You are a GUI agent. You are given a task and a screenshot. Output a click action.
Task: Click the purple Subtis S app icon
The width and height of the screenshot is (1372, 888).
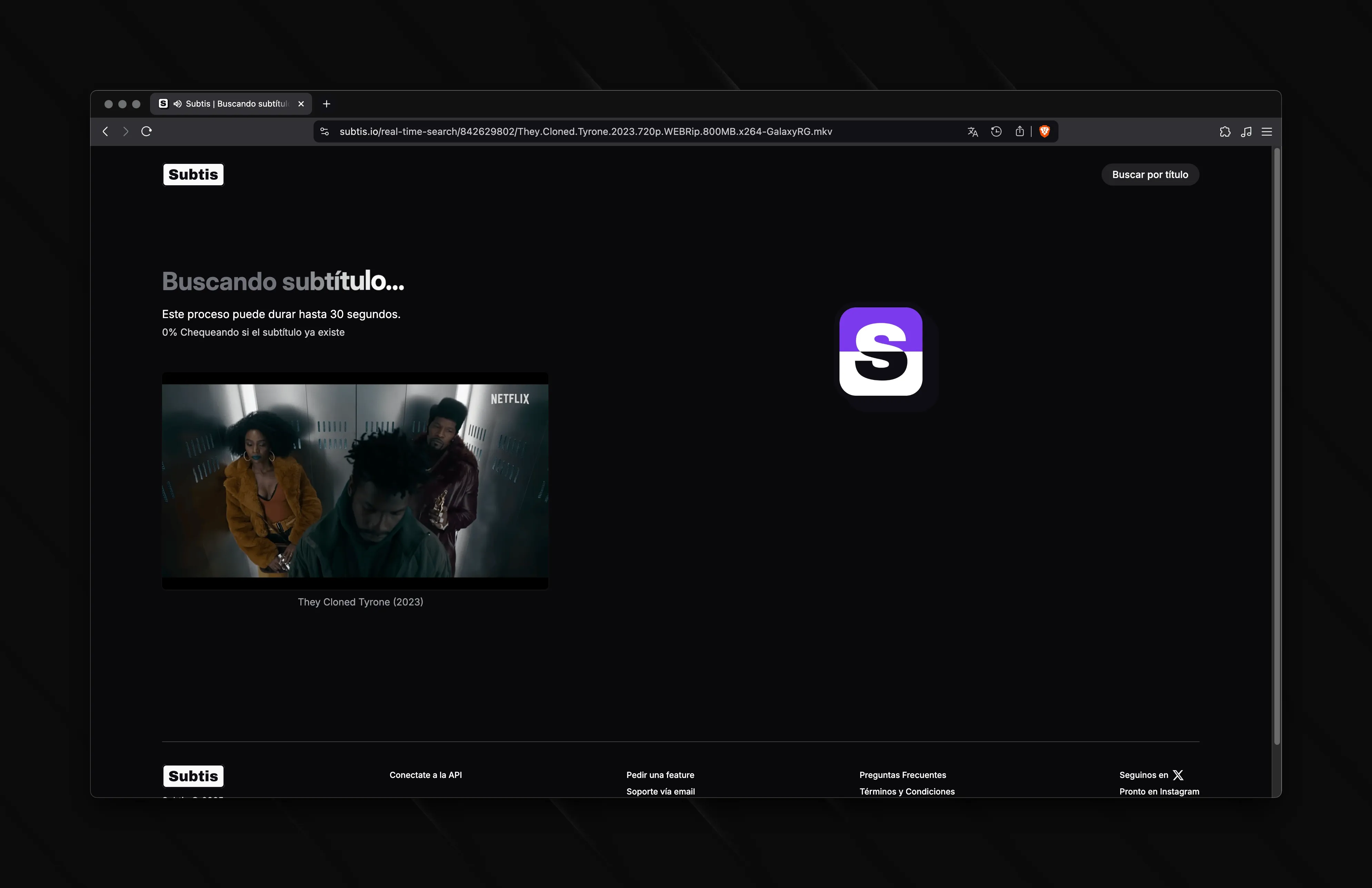coord(880,352)
